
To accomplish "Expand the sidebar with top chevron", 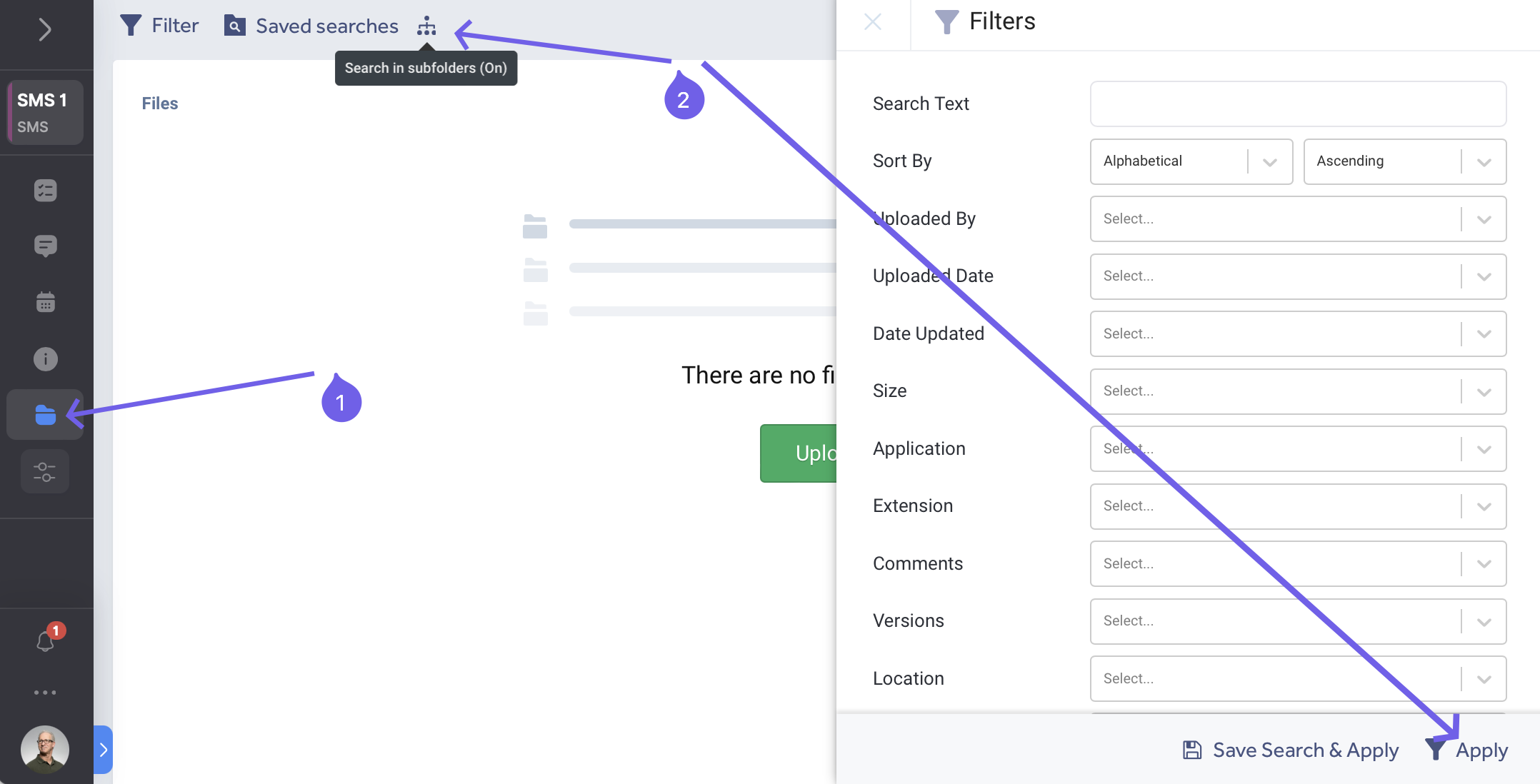I will pyautogui.click(x=45, y=29).
